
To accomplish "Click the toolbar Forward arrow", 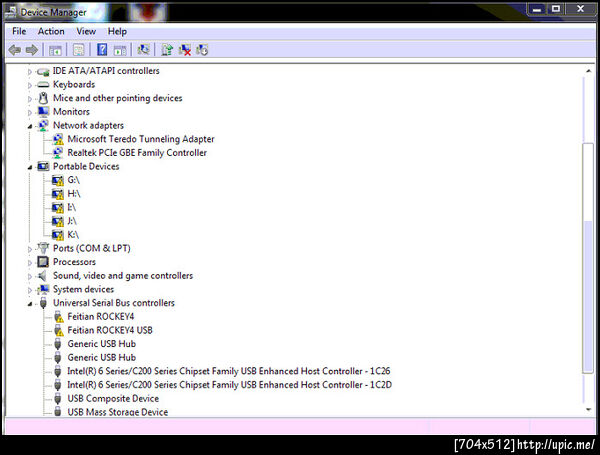I will coord(32,50).
